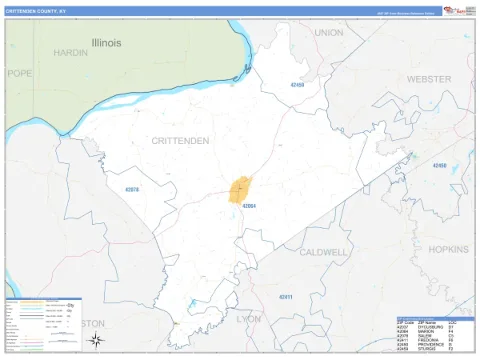Click the 'CRITTENDEN COUNTY, KY' title text
This screenshot has height=360, width=480.
tap(36, 11)
